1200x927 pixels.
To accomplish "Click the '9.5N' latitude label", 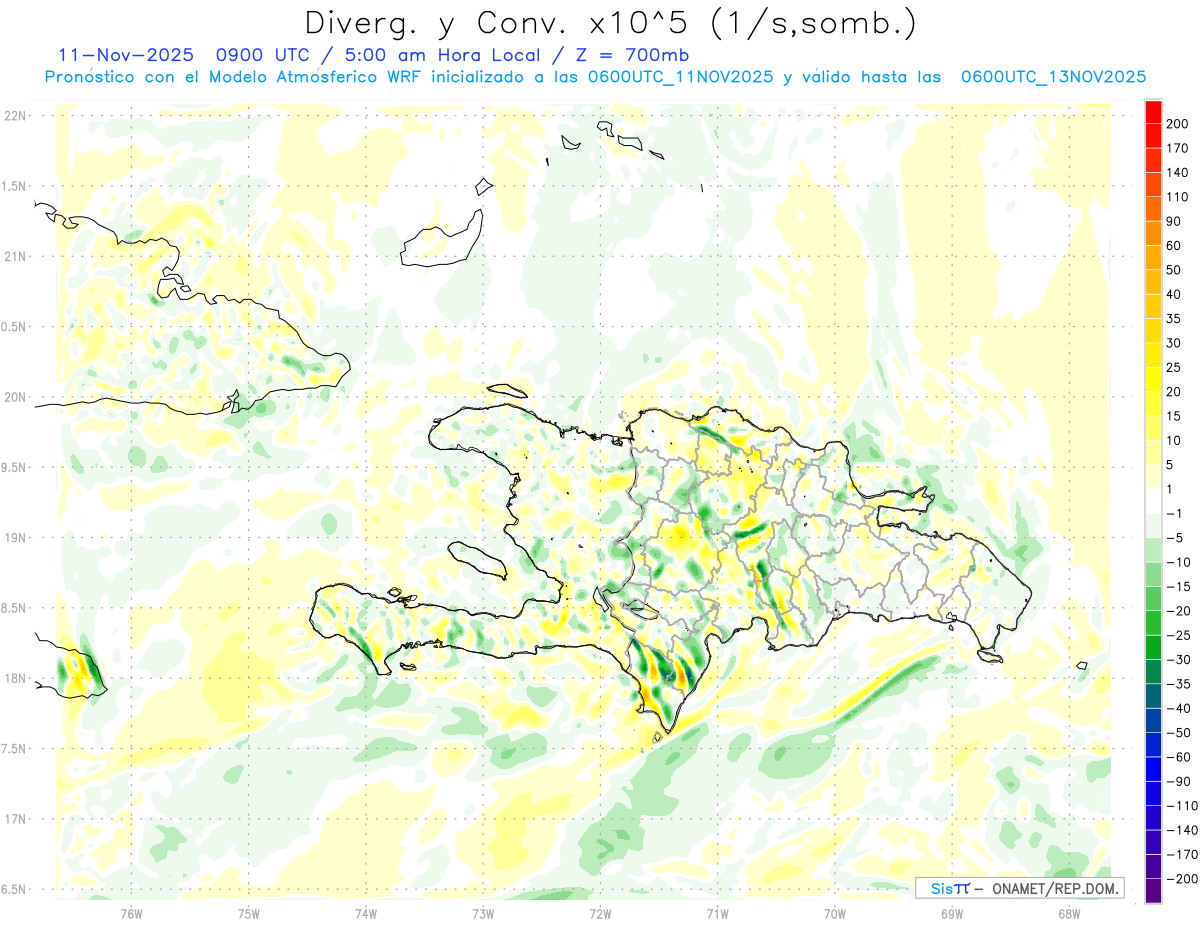I will tap(14, 467).
